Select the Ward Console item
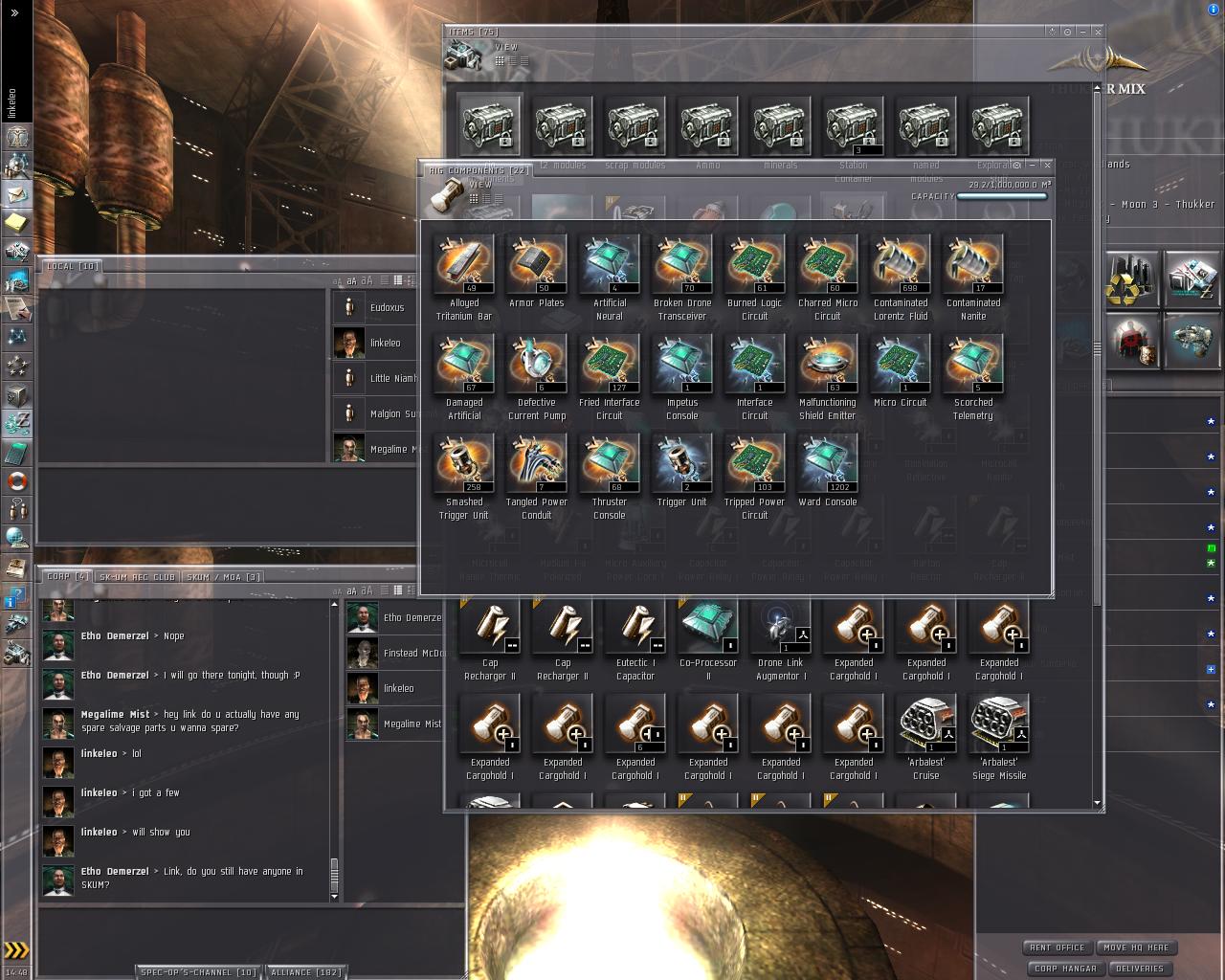This screenshot has height=980, width=1225. [828, 470]
